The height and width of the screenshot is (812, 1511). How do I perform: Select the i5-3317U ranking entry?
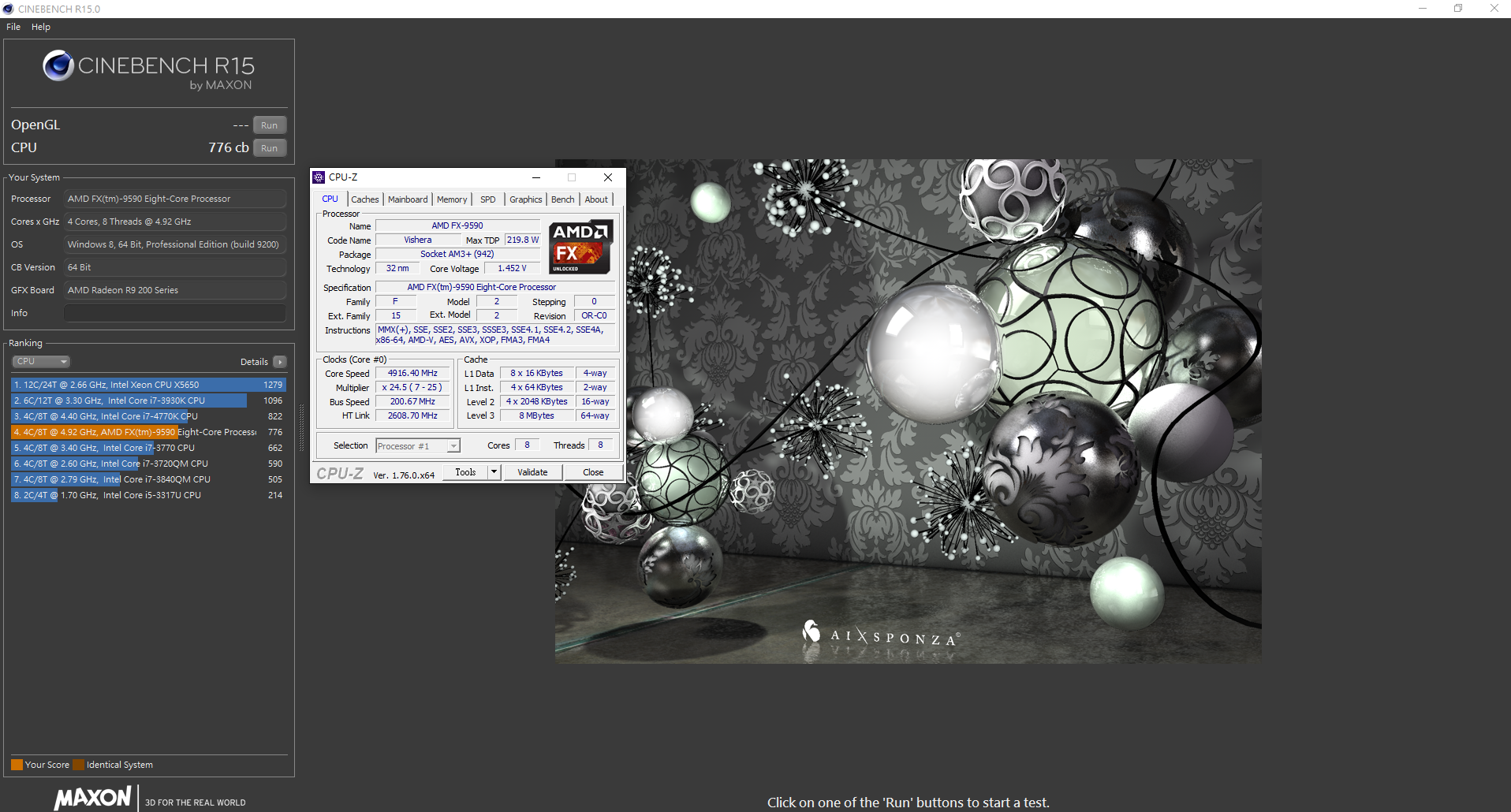point(148,495)
